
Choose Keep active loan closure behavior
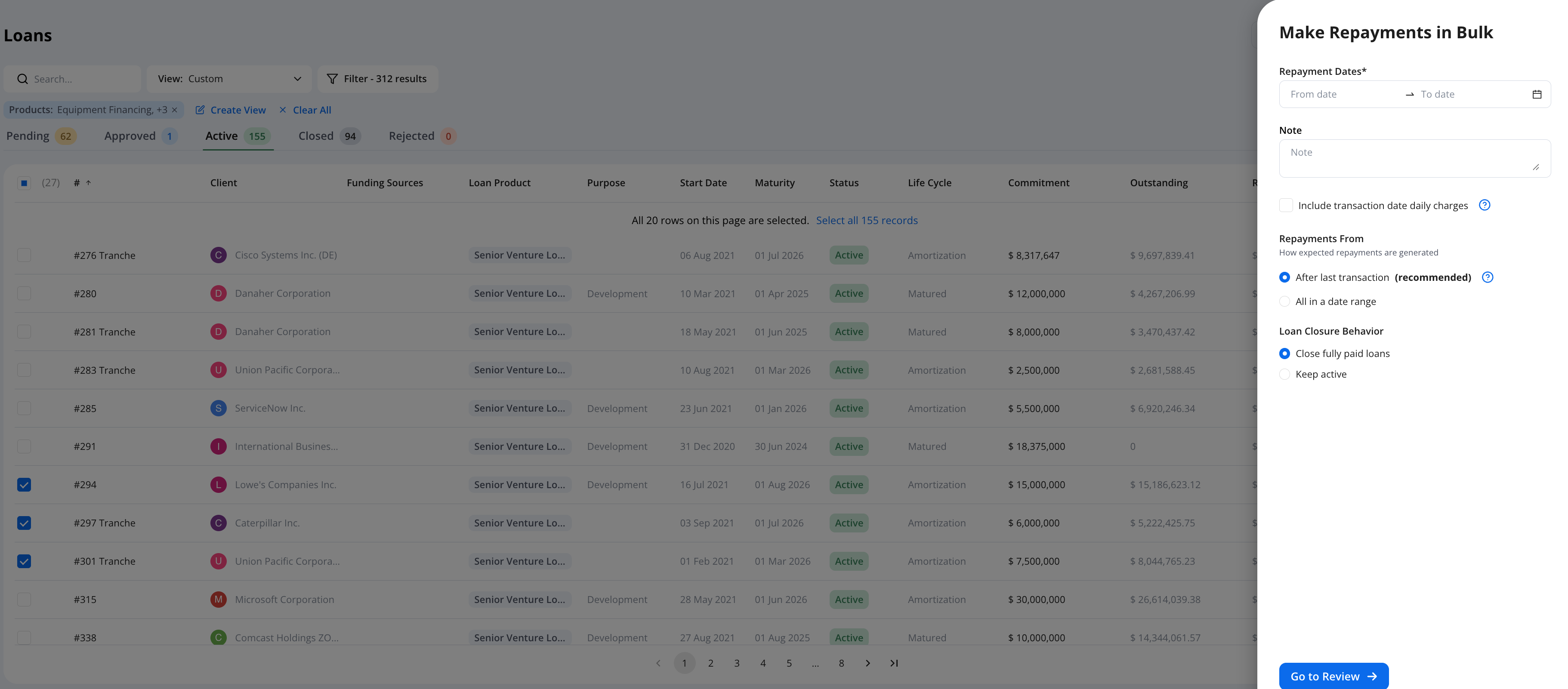tap(1284, 374)
